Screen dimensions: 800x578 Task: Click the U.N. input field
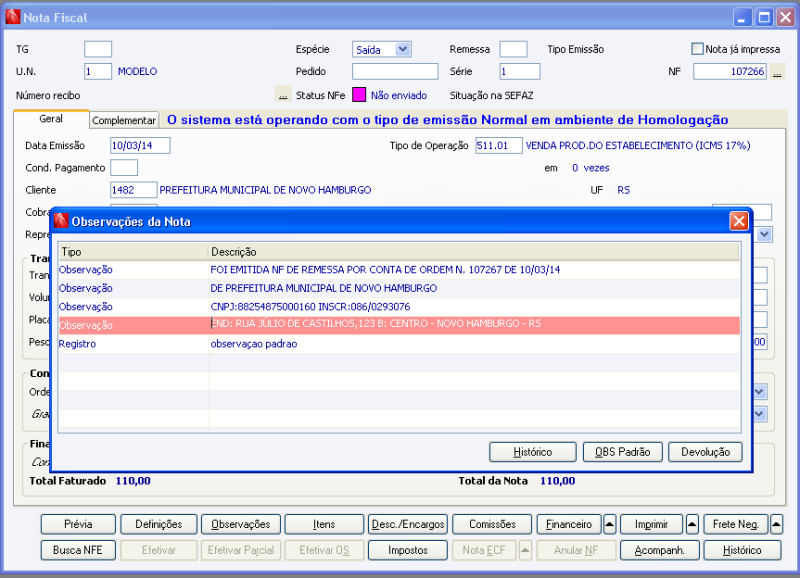98,71
